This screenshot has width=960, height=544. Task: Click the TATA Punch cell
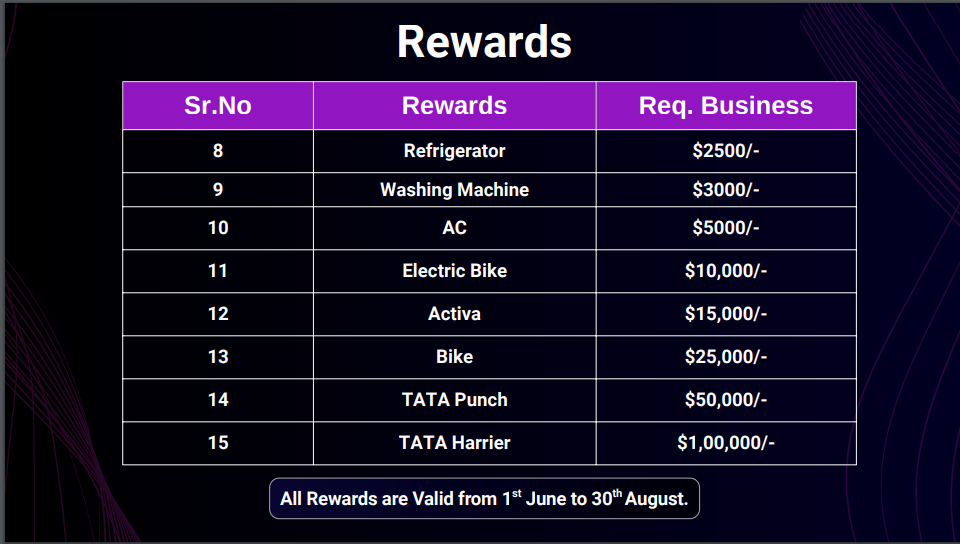tap(454, 400)
